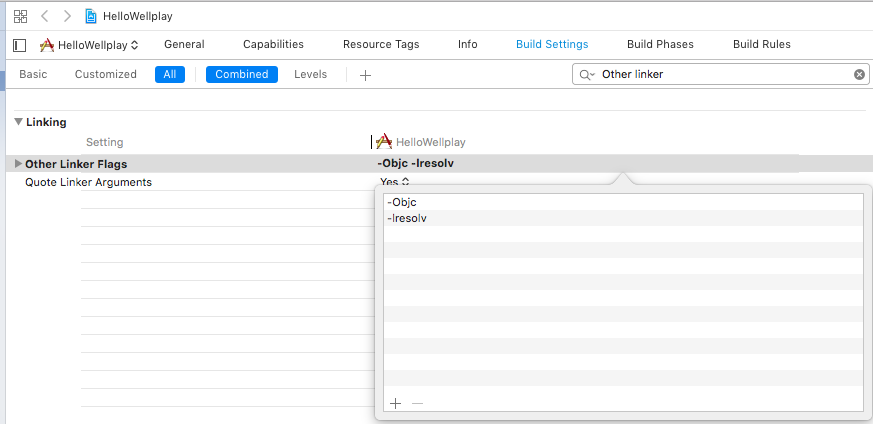Click the plus icon to add linker flag
The height and width of the screenshot is (424, 873).
(x=395, y=403)
